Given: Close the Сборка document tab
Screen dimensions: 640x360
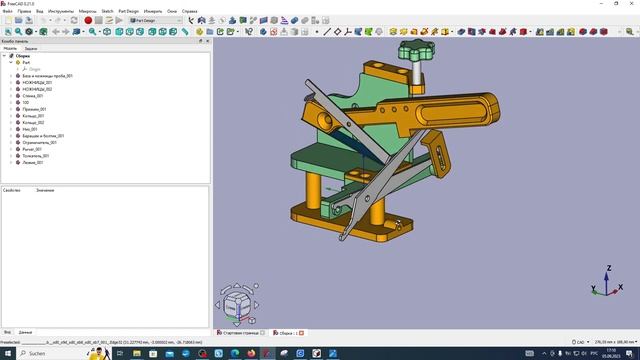Looking at the screenshot, I should click(x=302, y=333).
